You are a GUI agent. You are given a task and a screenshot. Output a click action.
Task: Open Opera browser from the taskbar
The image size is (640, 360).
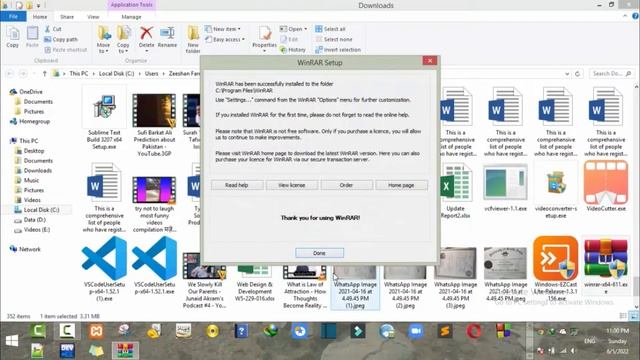click(x=473, y=331)
